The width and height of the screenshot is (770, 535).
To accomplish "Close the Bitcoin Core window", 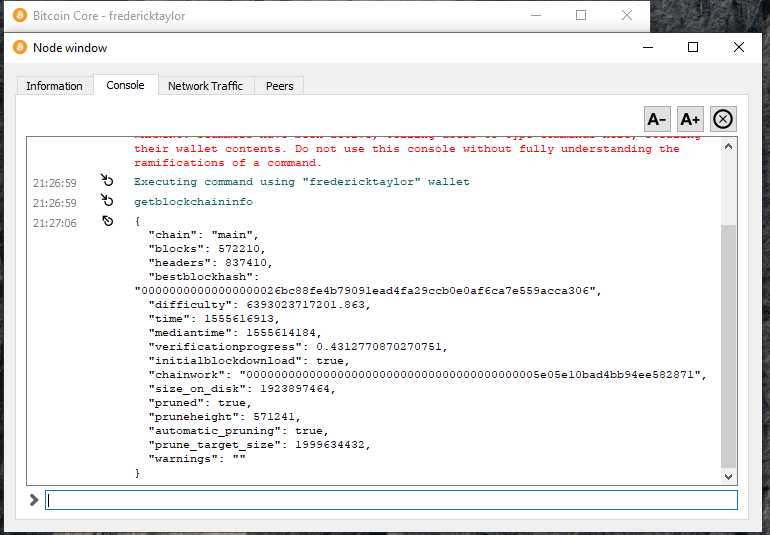I will [627, 15].
